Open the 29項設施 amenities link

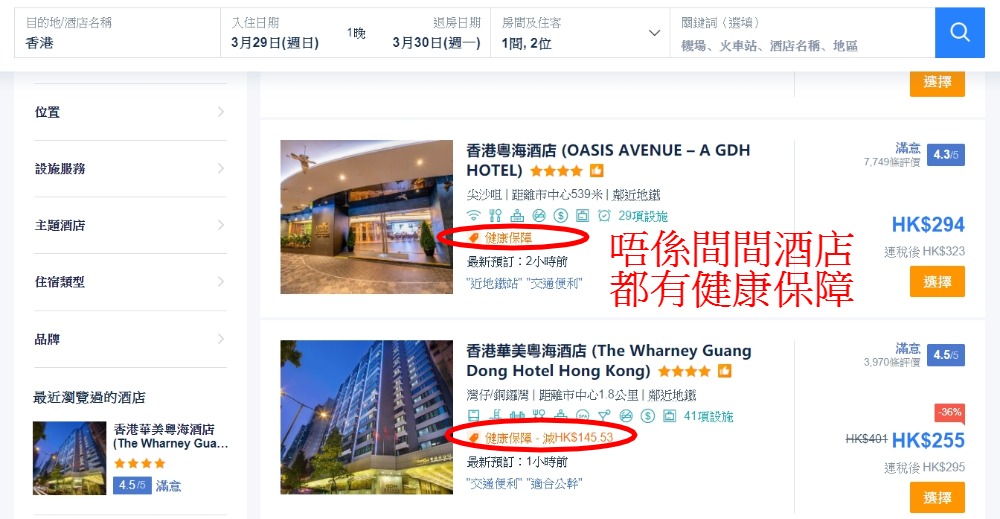(643, 216)
